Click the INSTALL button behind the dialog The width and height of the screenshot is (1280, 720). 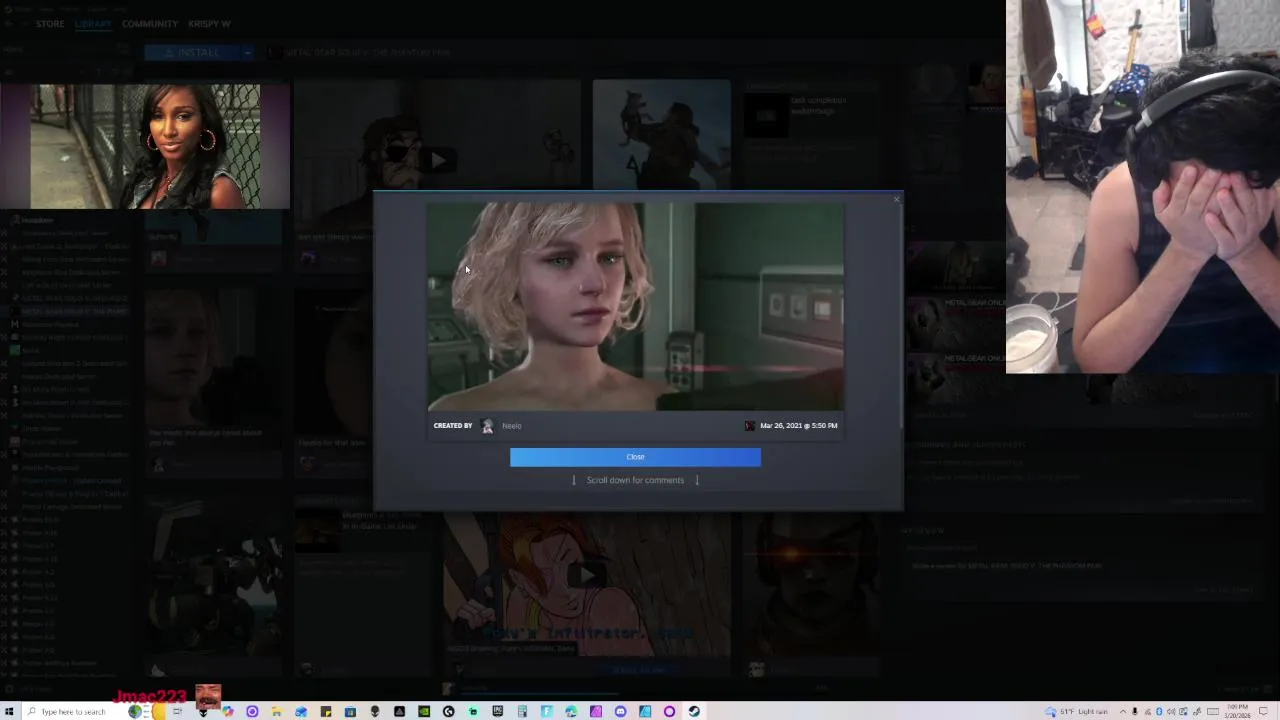192,52
